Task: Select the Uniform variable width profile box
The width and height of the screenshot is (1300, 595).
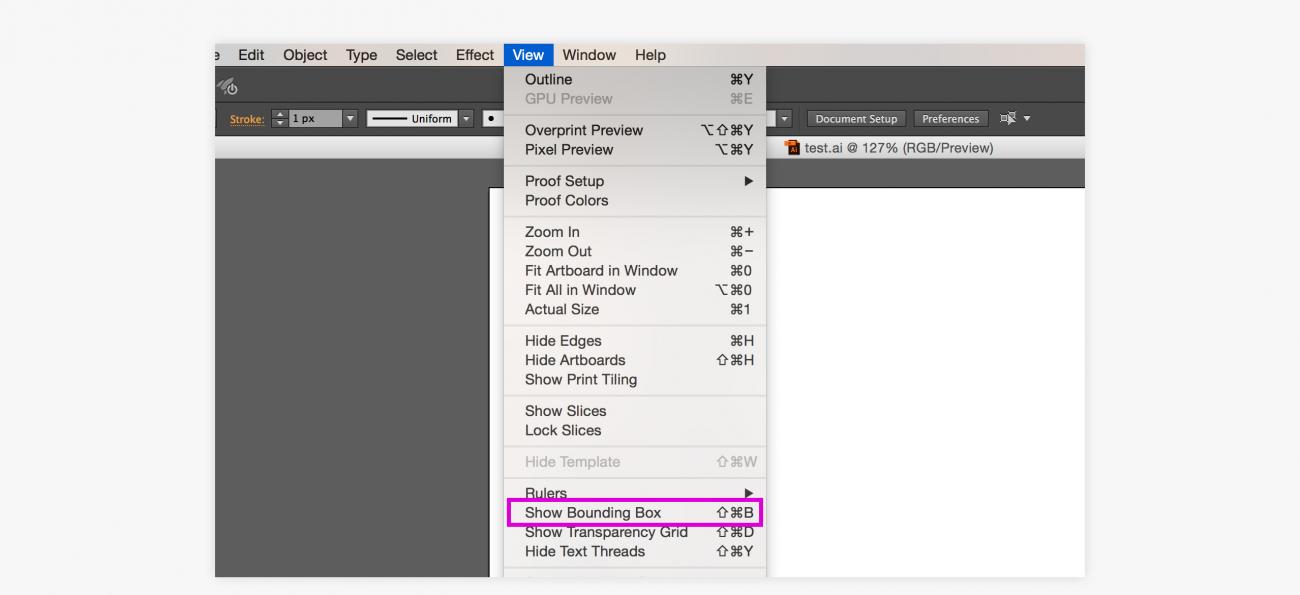Action: click(411, 118)
